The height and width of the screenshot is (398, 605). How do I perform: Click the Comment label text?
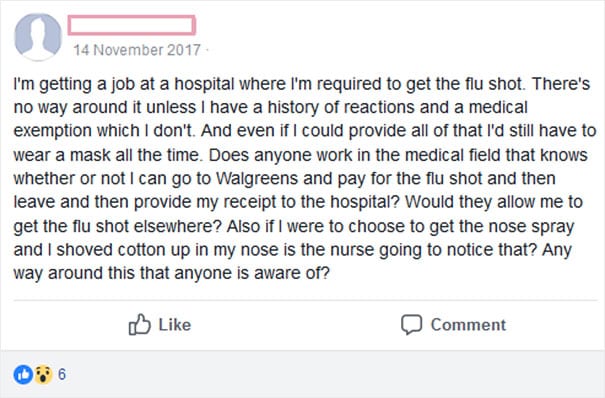coord(468,325)
